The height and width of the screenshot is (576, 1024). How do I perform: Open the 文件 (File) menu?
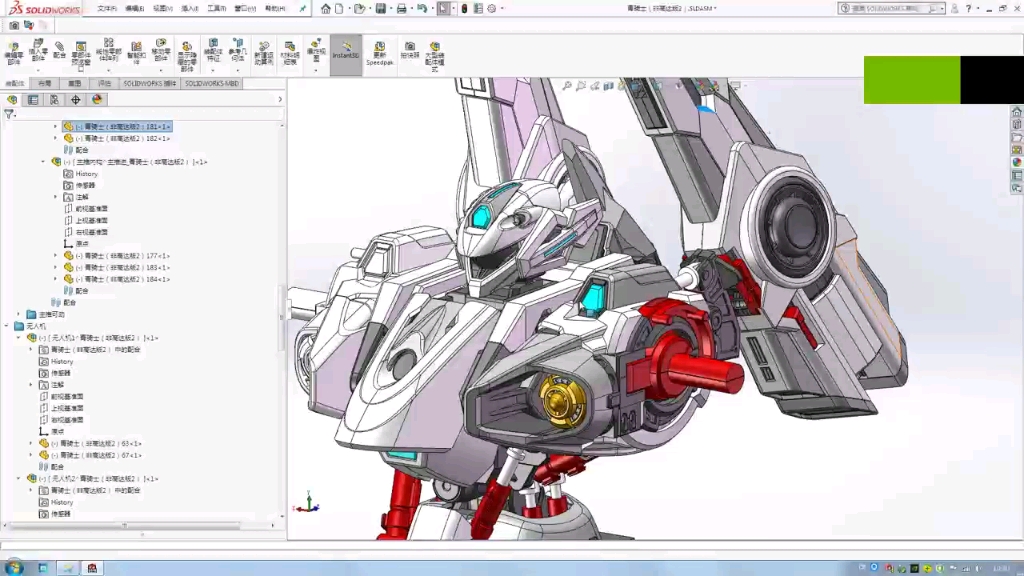[x=106, y=8]
